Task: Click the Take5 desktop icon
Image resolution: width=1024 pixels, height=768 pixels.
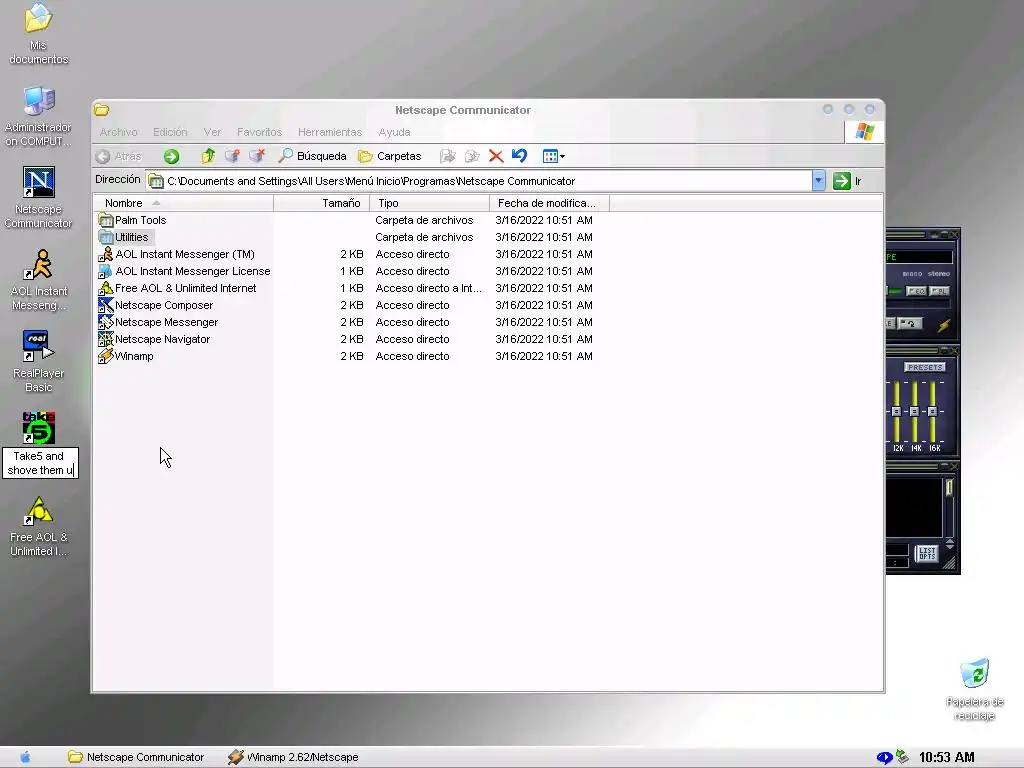Action: pyautogui.click(x=39, y=428)
